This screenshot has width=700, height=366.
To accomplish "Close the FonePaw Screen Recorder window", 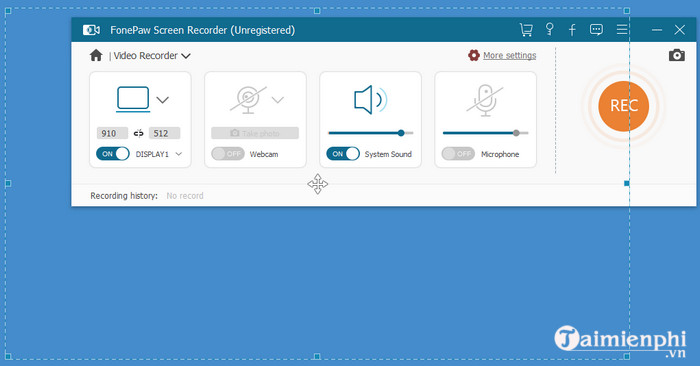I will (x=679, y=30).
